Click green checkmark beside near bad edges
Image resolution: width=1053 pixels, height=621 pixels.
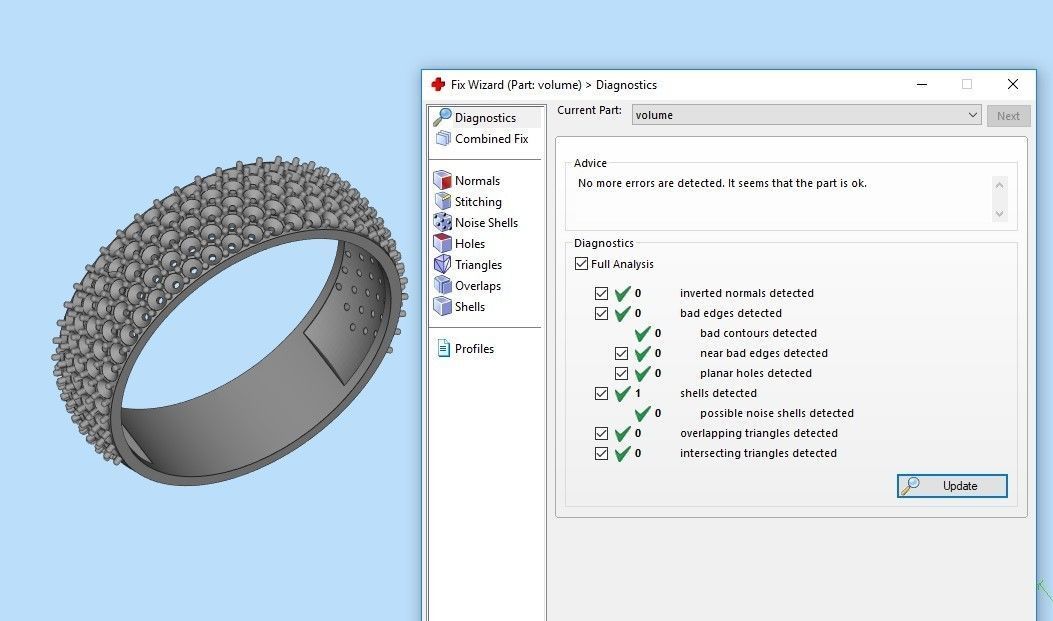point(643,353)
